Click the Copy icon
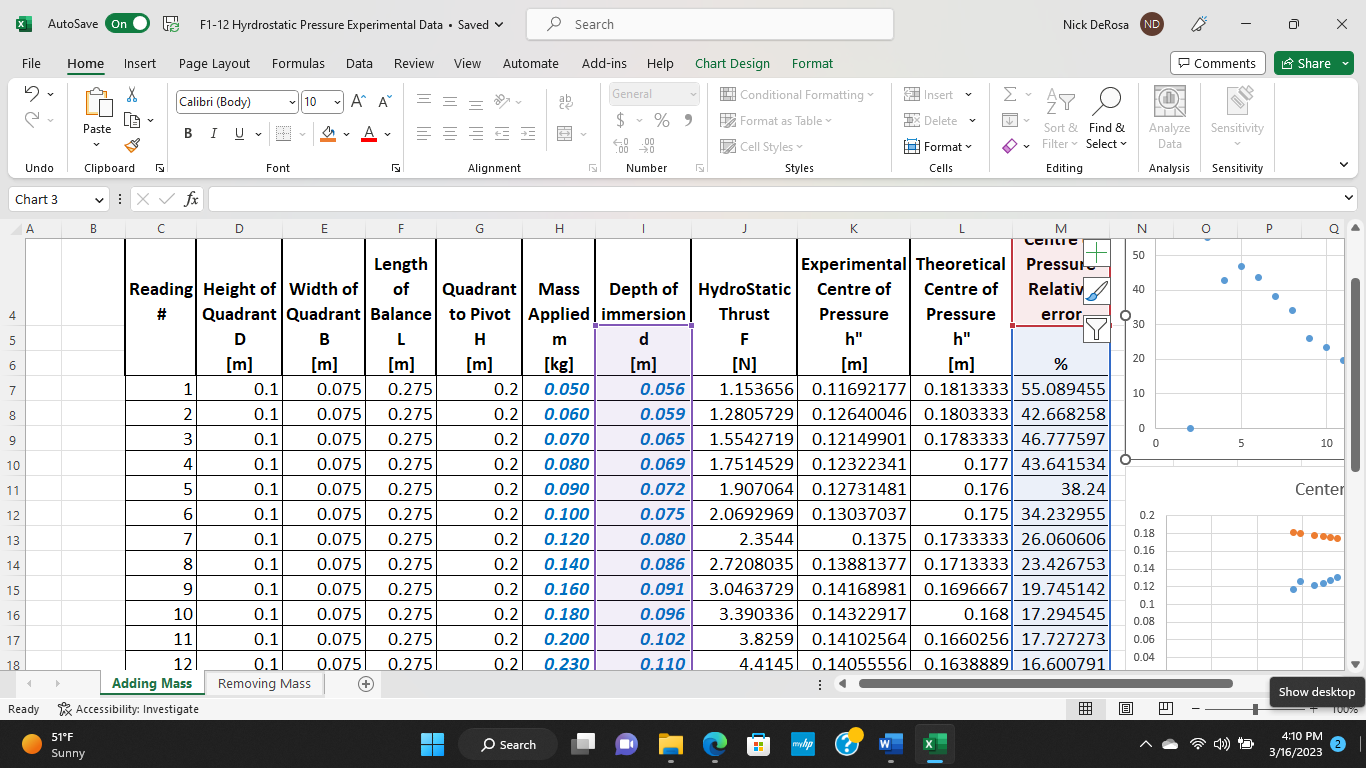1366x768 pixels. pyautogui.click(x=132, y=120)
